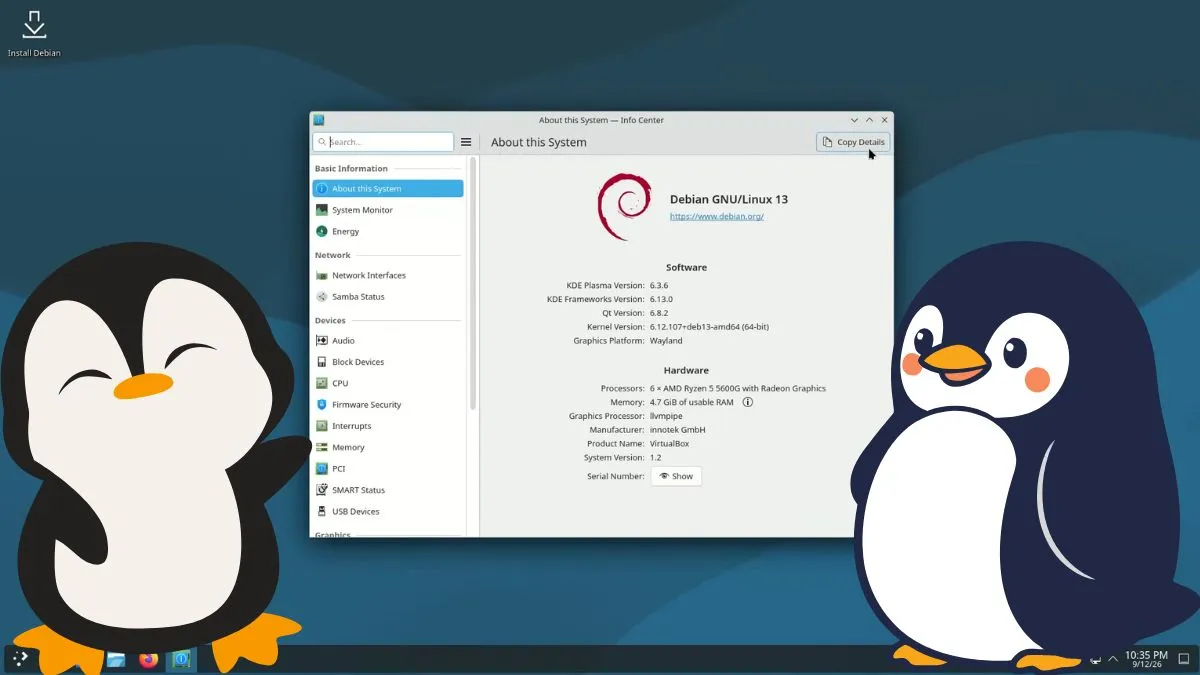Screen dimensions: 1200x675
Task: Open the Memory page icon
Action: 322,447
